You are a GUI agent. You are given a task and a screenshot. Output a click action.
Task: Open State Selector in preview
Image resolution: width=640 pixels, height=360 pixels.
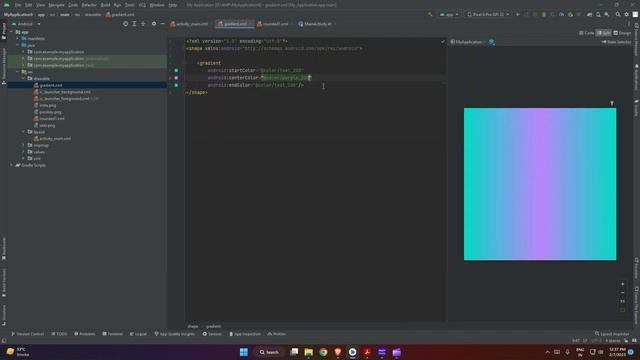(x=616, y=42)
